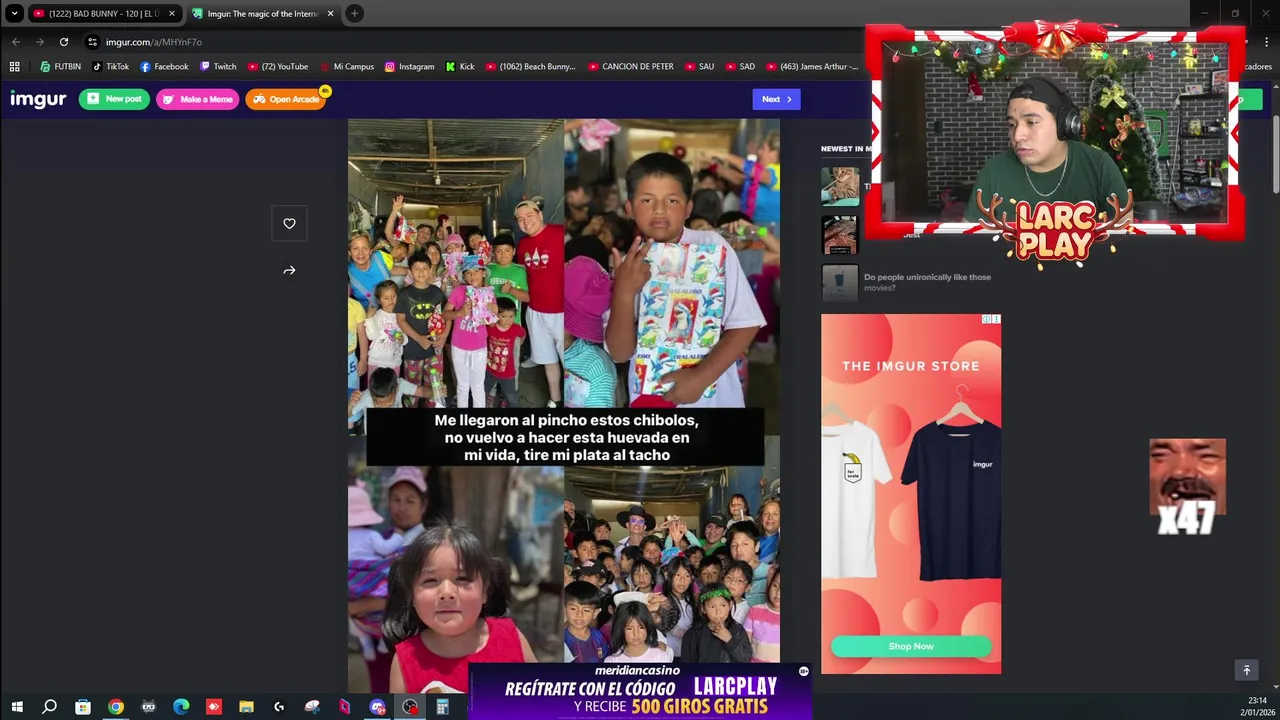Open the James Arthur bookmark
The image size is (1280, 720).
pyautogui.click(x=813, y=67)
